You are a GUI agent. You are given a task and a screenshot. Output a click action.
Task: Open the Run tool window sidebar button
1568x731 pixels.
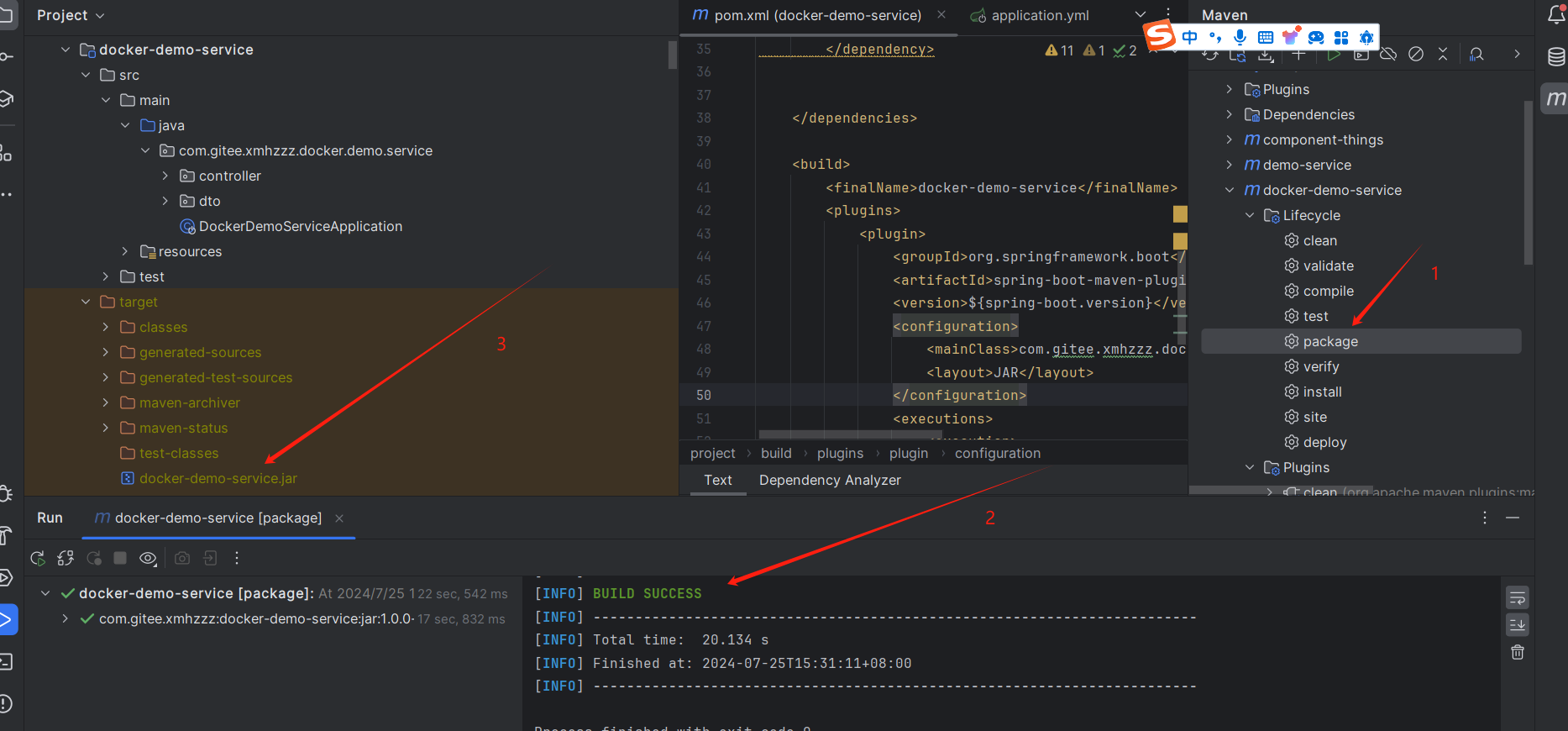coord(6,620)
